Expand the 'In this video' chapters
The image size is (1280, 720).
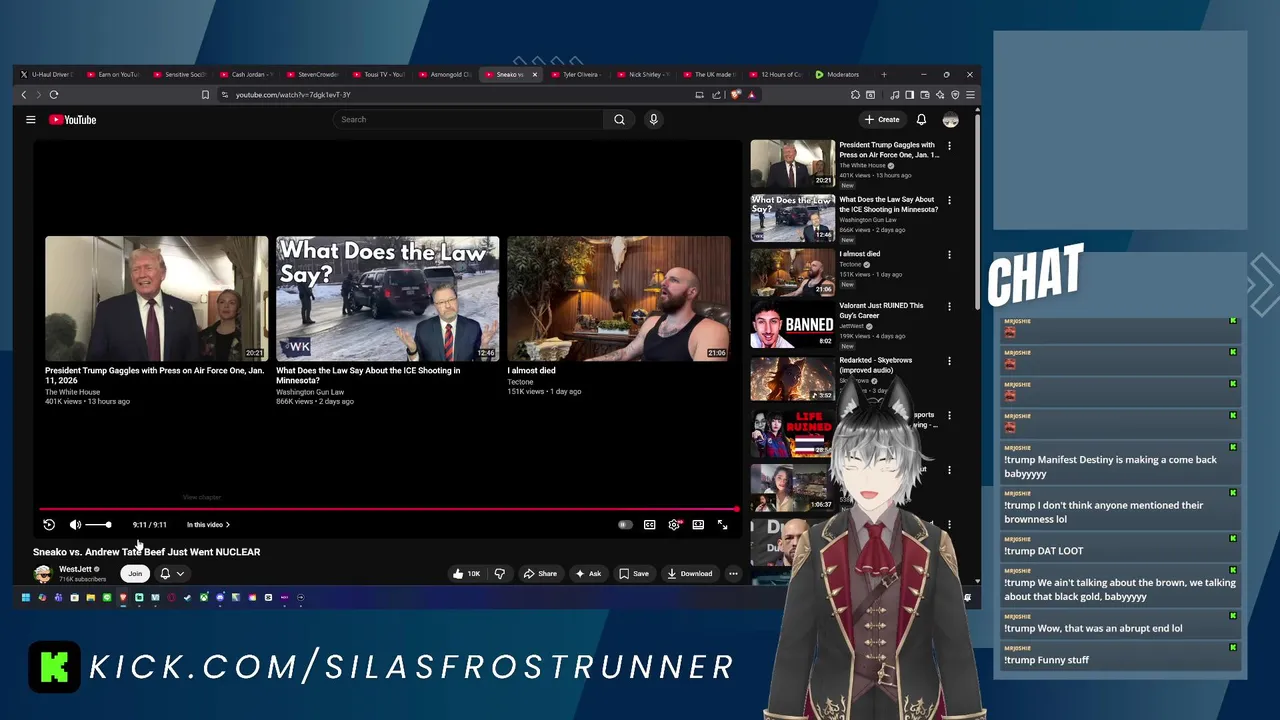pos(208,525)
